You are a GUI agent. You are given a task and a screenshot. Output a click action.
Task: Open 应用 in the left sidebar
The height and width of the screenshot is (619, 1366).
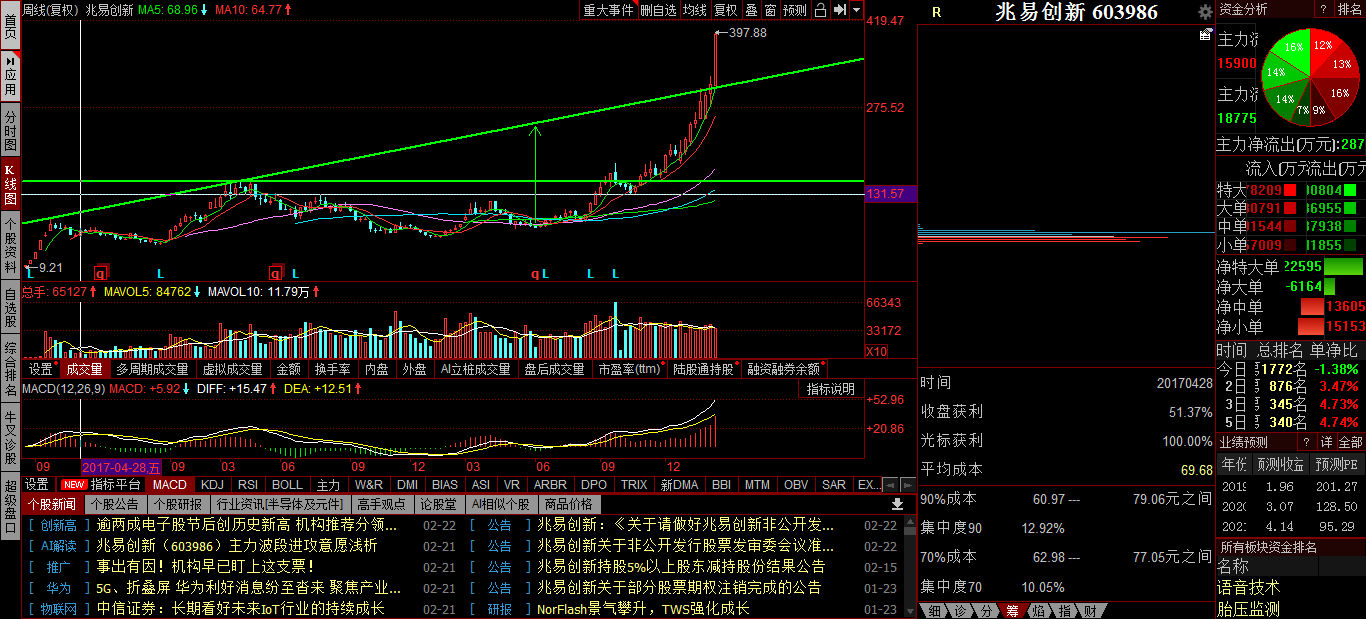[x=10, y=76]
